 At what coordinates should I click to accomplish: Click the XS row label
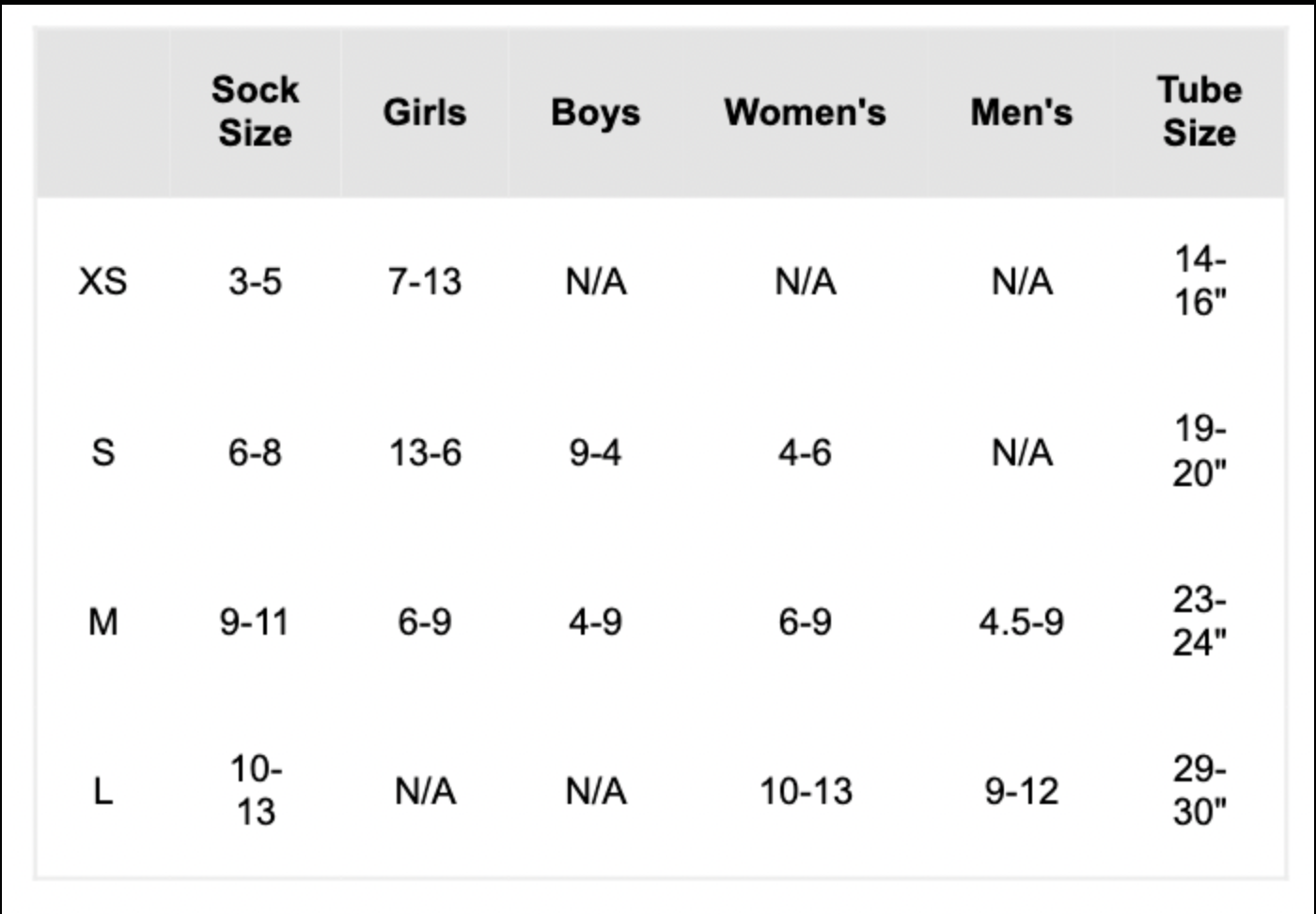click(x=102, y=281)
